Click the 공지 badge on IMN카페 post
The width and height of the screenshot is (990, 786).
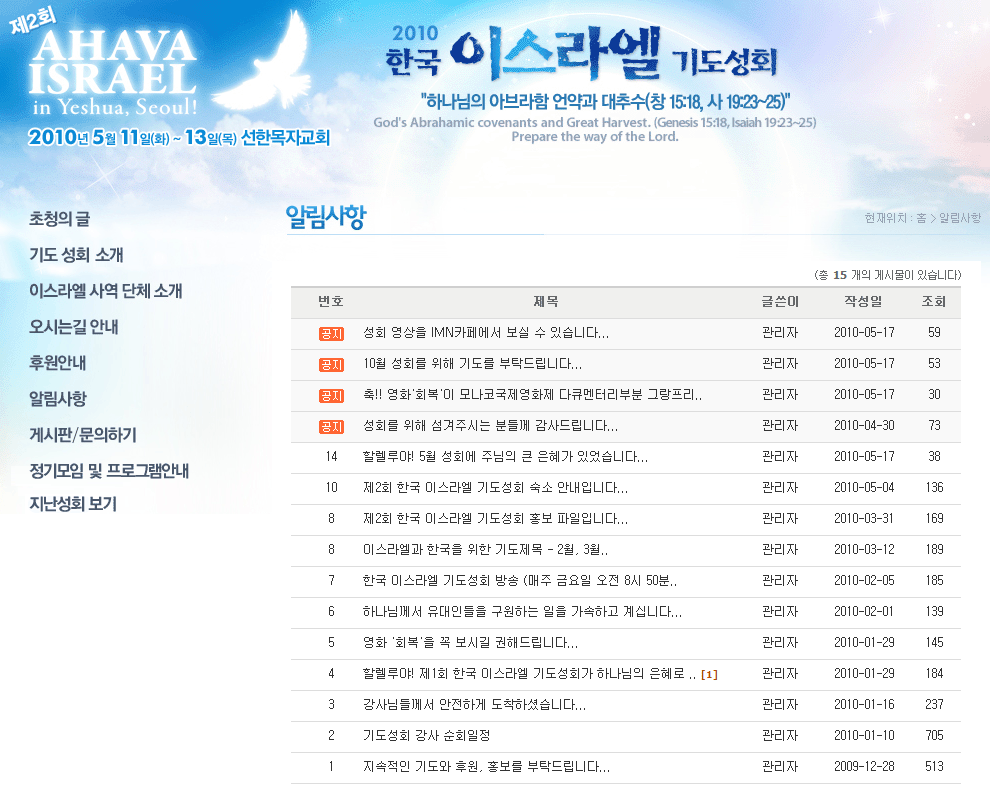click(331, 333)
